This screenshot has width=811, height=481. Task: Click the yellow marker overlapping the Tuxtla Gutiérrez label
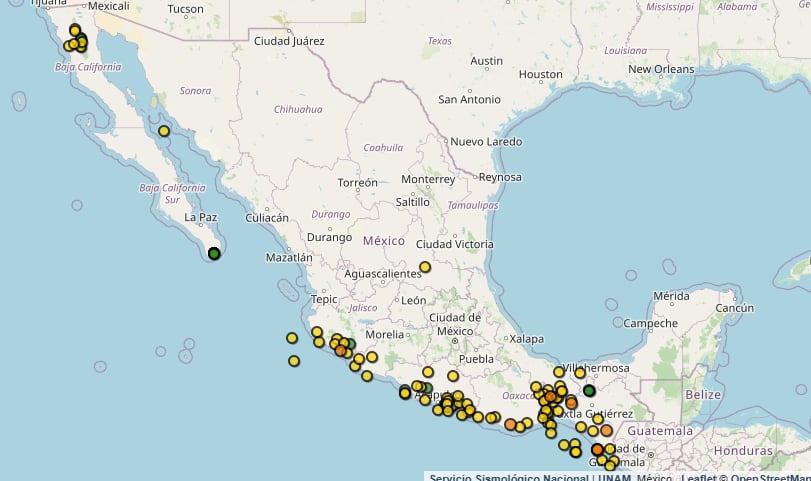point(598,418)
